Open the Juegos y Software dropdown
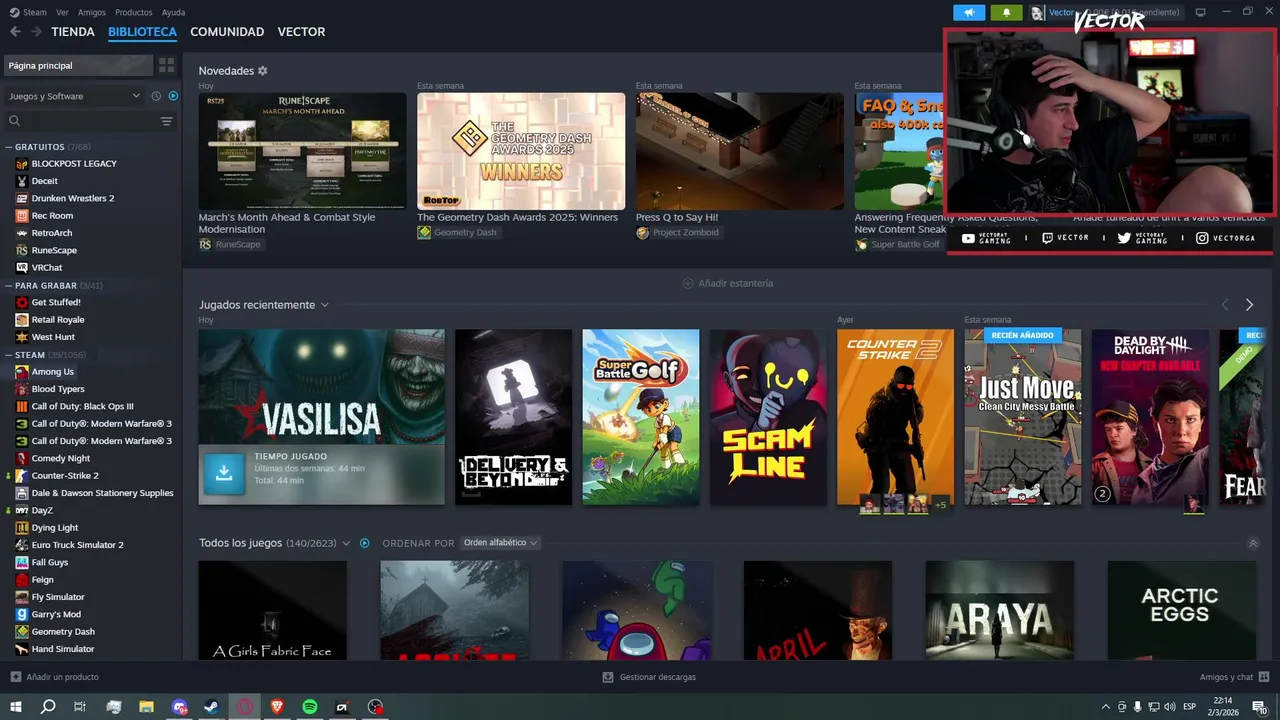 click(74, 96)
